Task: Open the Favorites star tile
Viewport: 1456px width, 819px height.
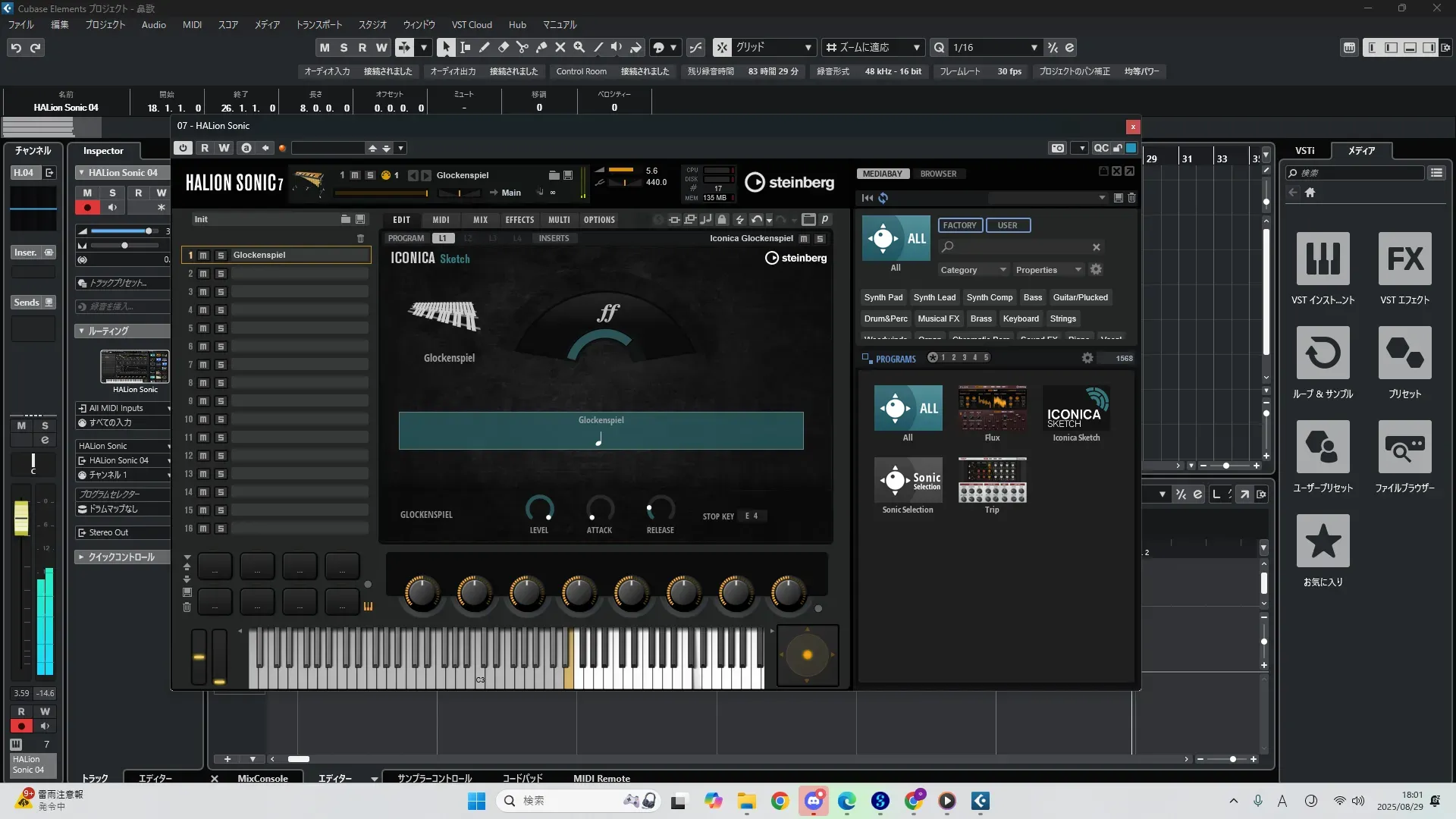Action: [1323, 541]
